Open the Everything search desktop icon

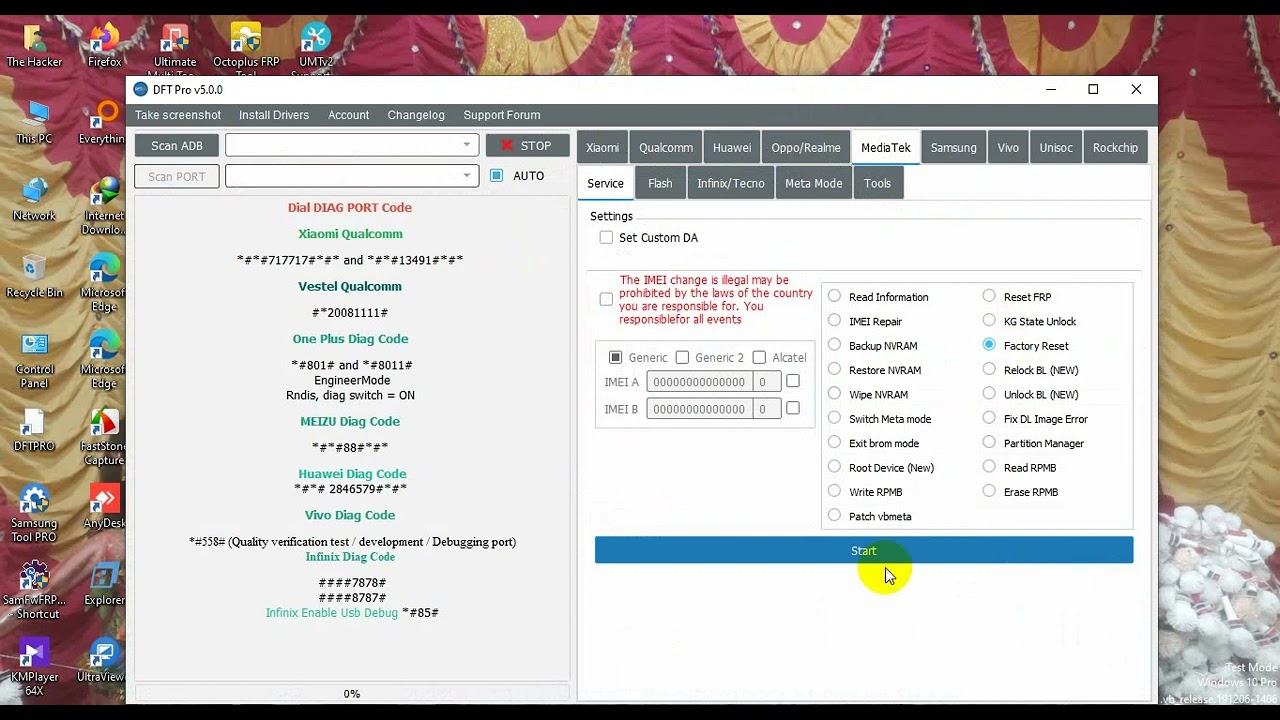(x=104, y=120)
